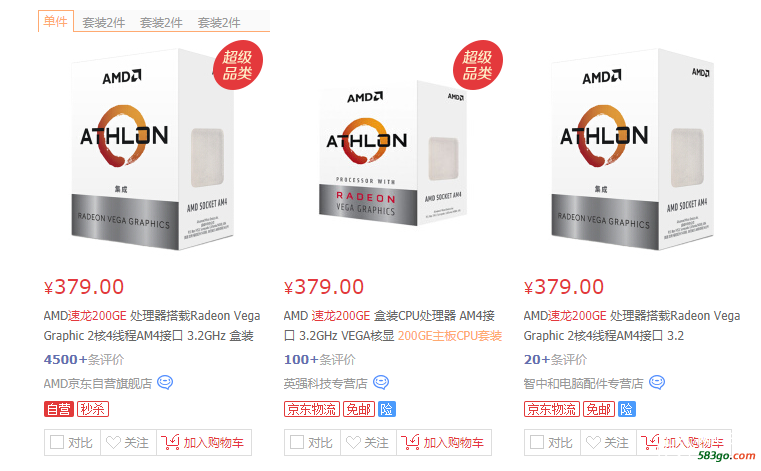Check 对比 box for second product
761x471 pixels.
(x=297, y=442)
